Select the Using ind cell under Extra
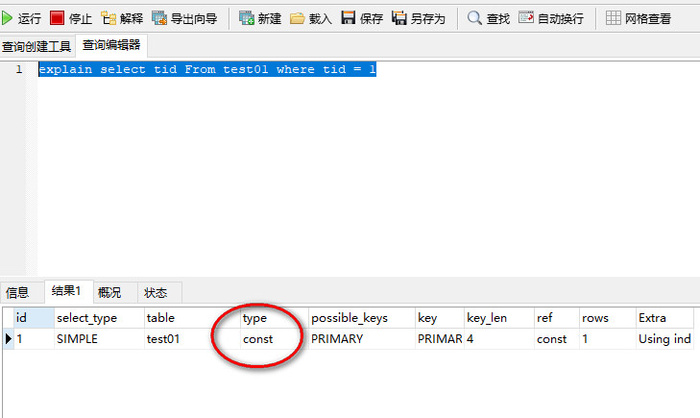This screenshot has width=700, height=418. (665, 339)
